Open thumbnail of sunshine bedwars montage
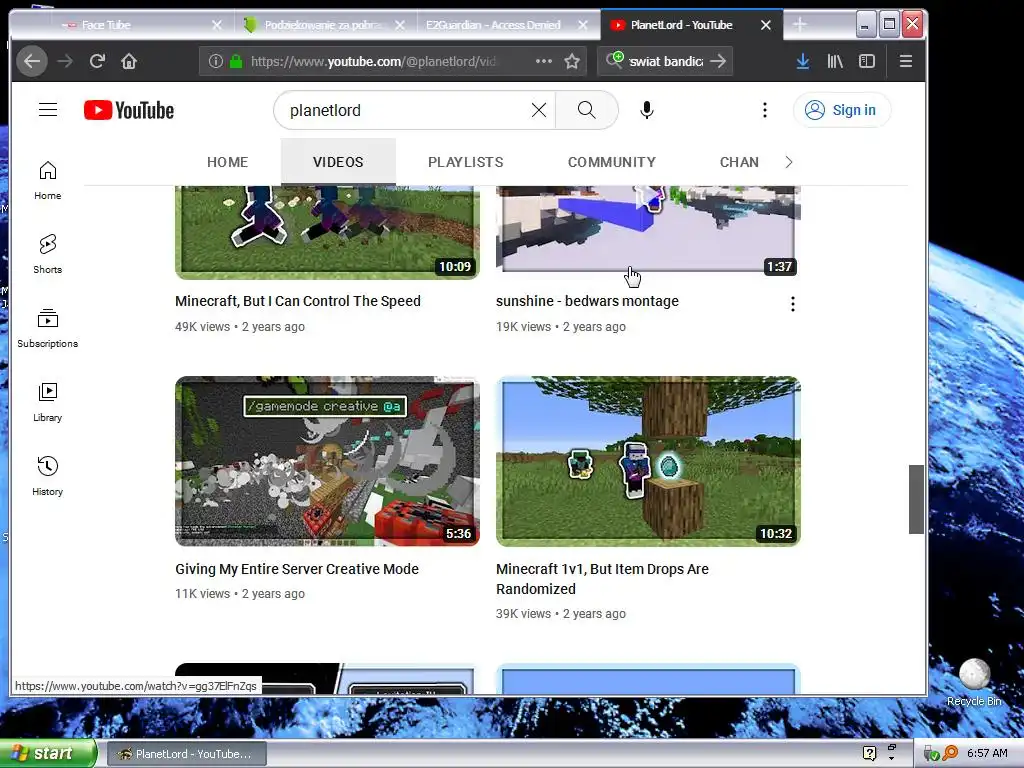1024x768 pixels. [648, 230]
